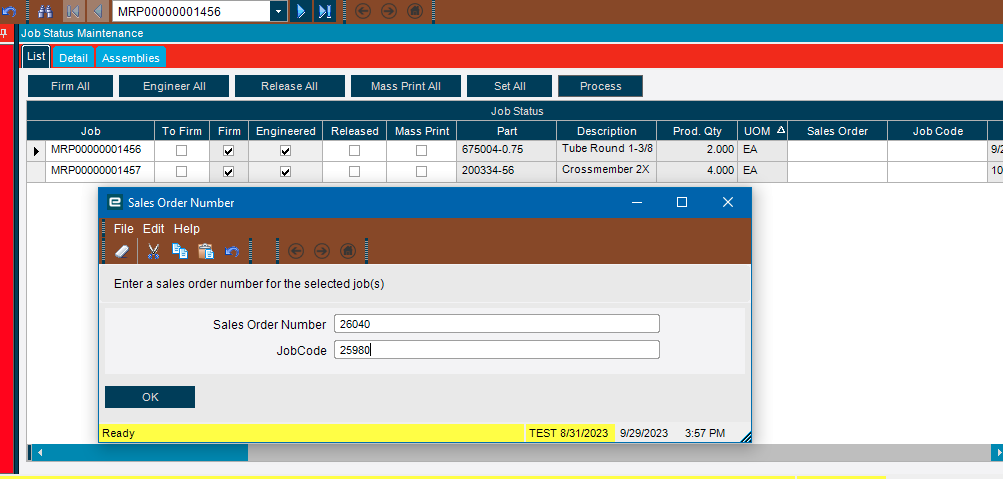This screenshot has height=479, width=1003.
Task: Click the scissors cut icon
Action: 153,251
